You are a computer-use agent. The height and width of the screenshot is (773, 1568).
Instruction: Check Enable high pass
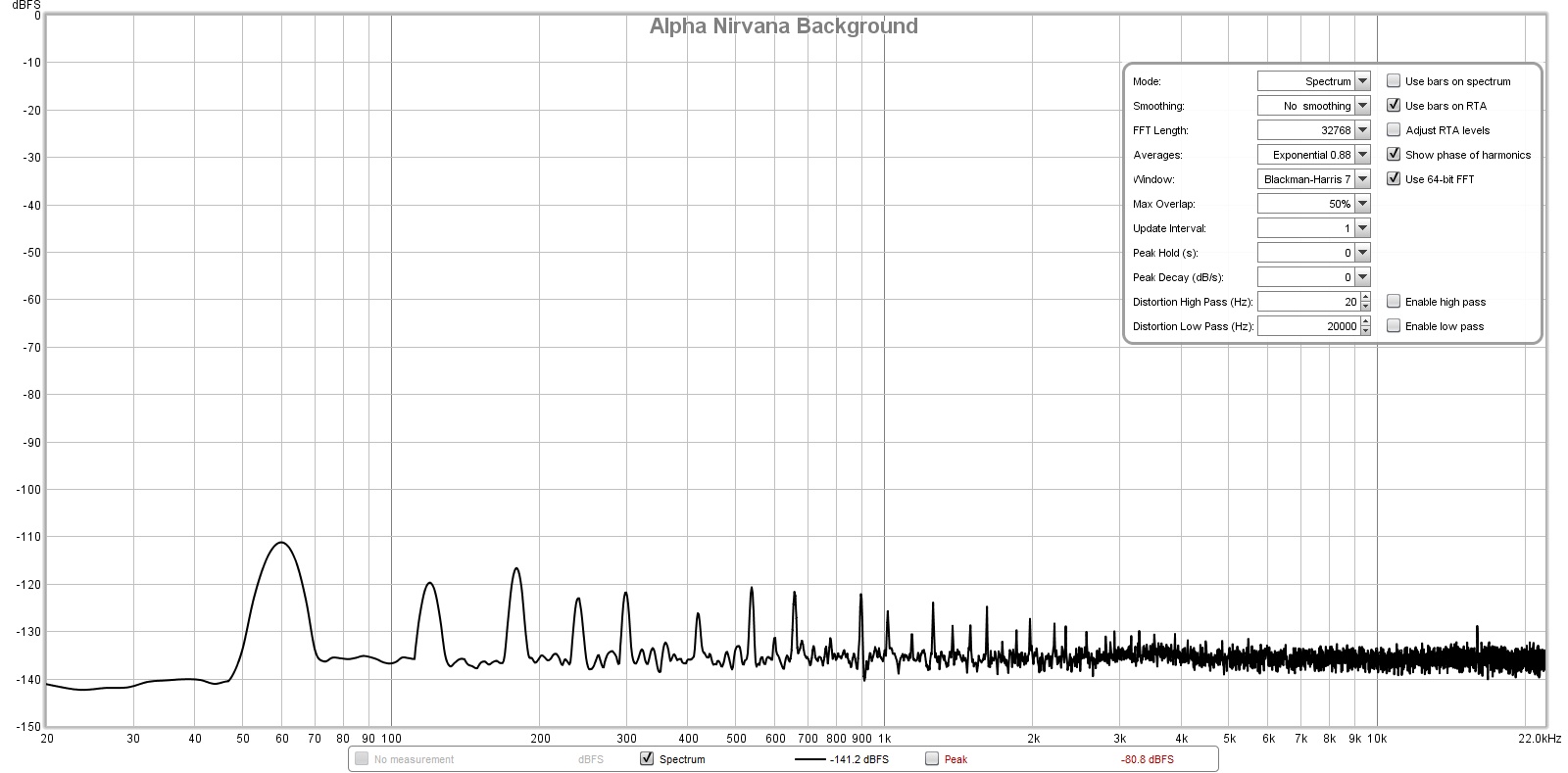click(1394, 302)
